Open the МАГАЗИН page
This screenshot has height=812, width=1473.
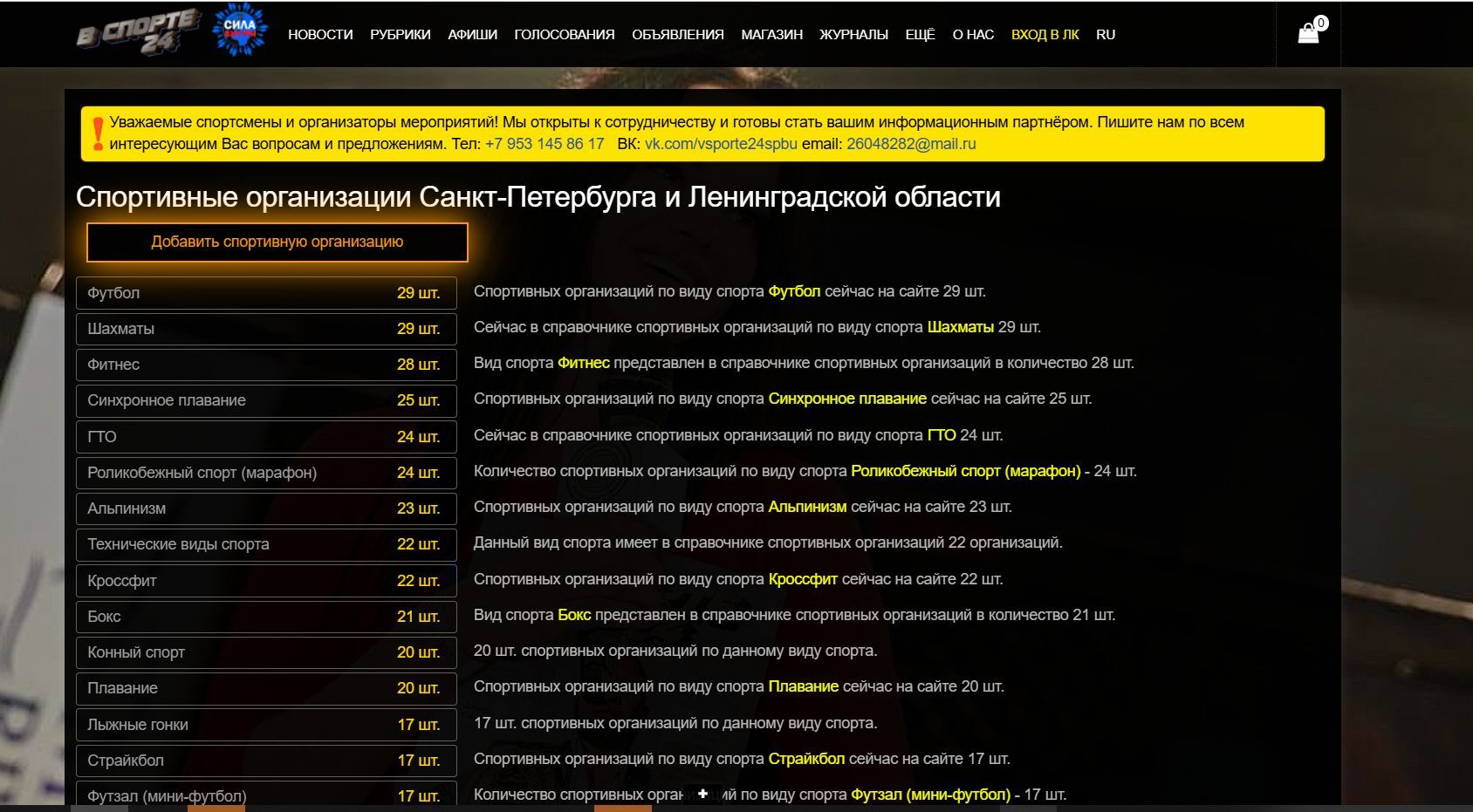771,35
